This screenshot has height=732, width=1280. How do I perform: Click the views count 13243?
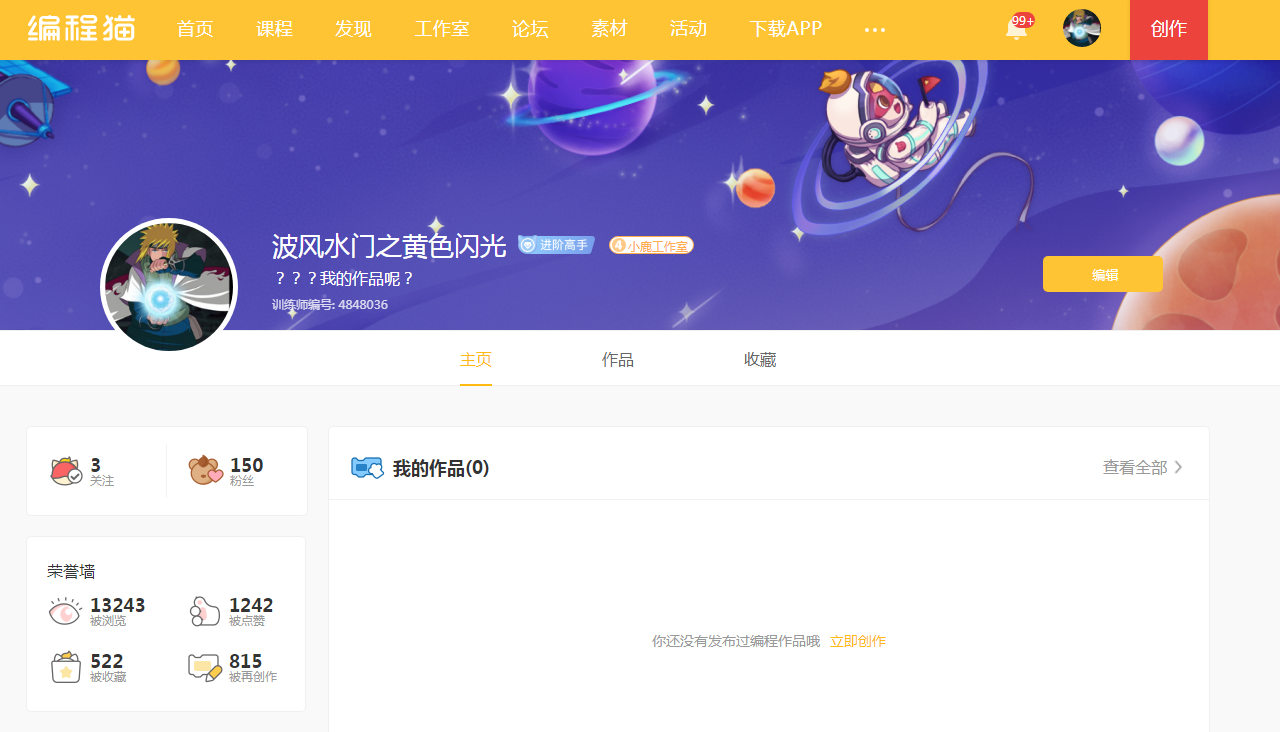pos(117,605)
